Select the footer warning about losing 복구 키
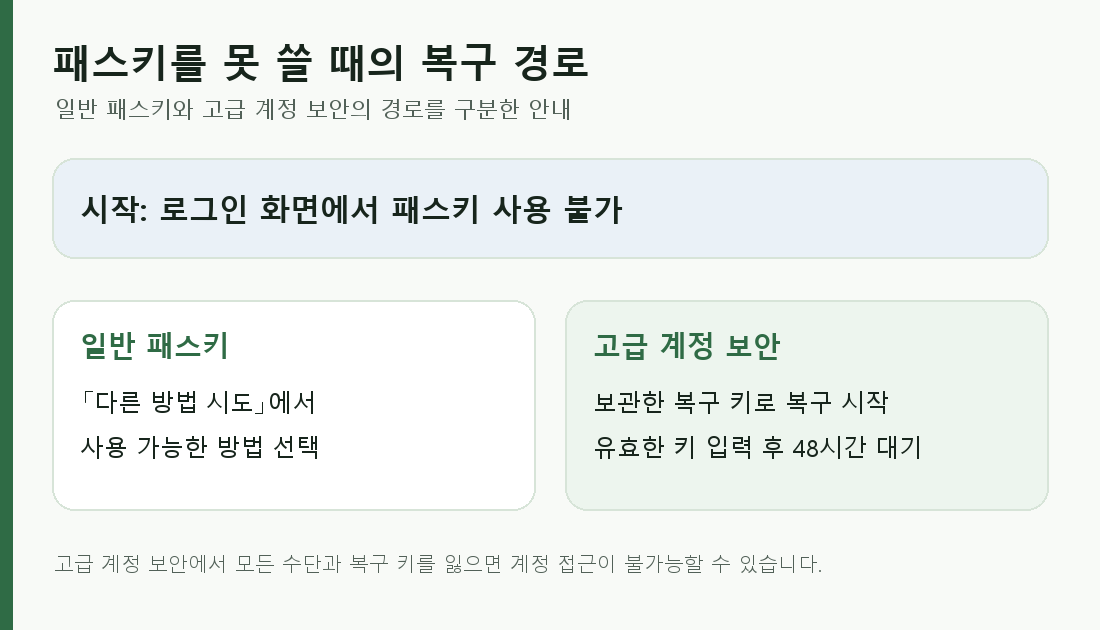 click(x=438, y=563)
